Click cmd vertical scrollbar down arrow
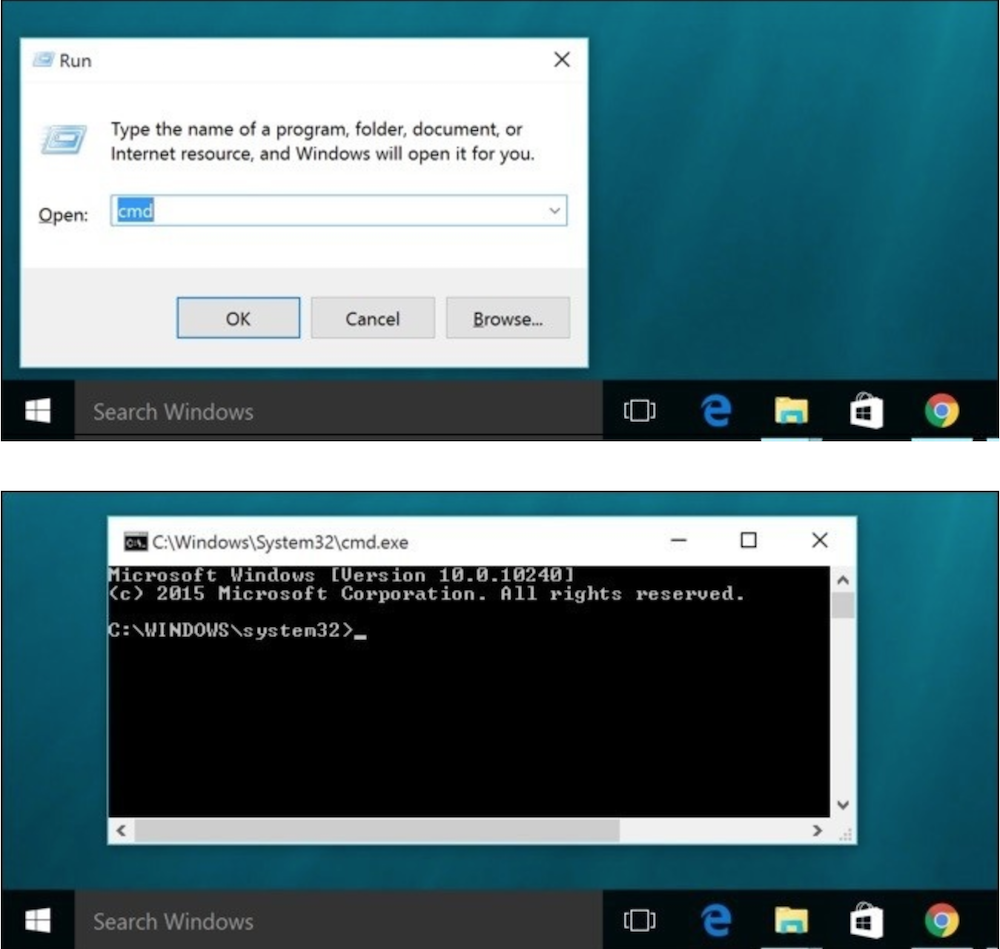 842,805
